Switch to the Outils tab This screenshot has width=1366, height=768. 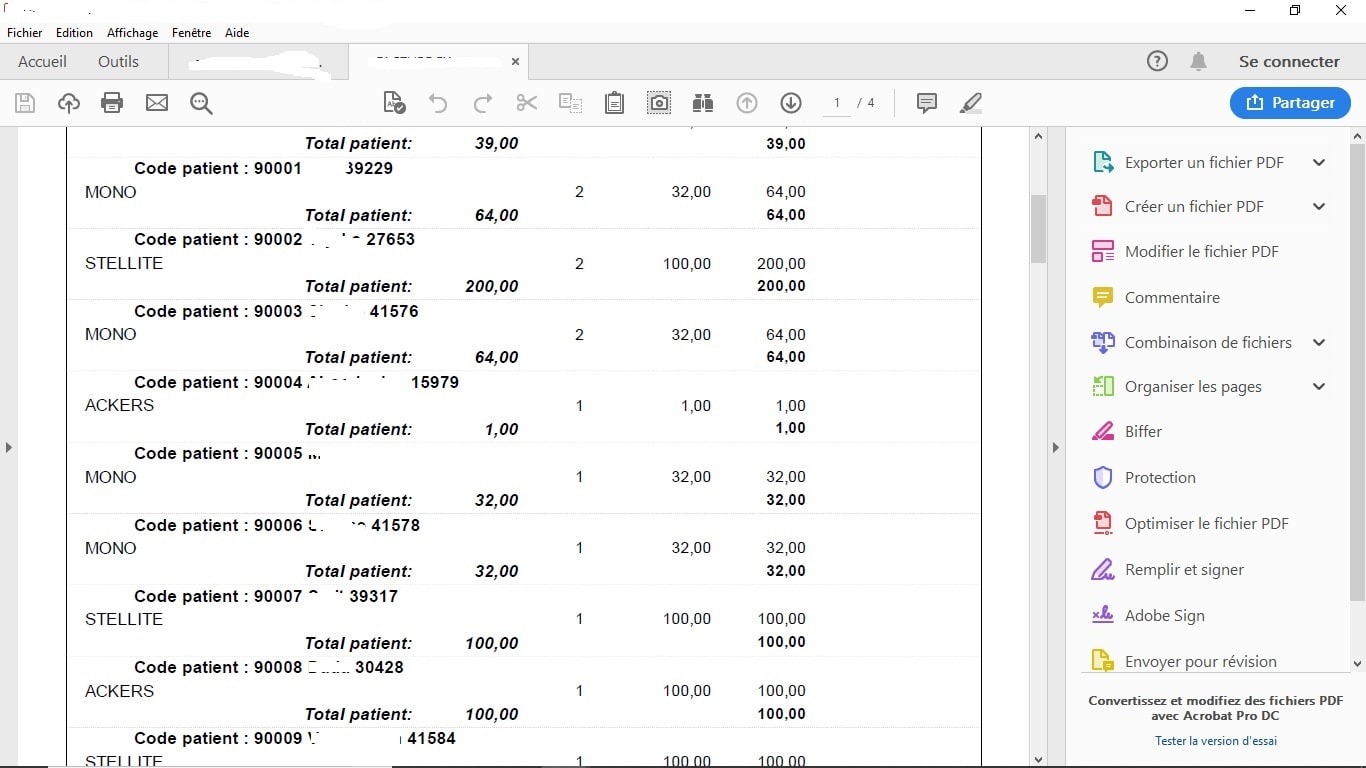coord(118,62)
